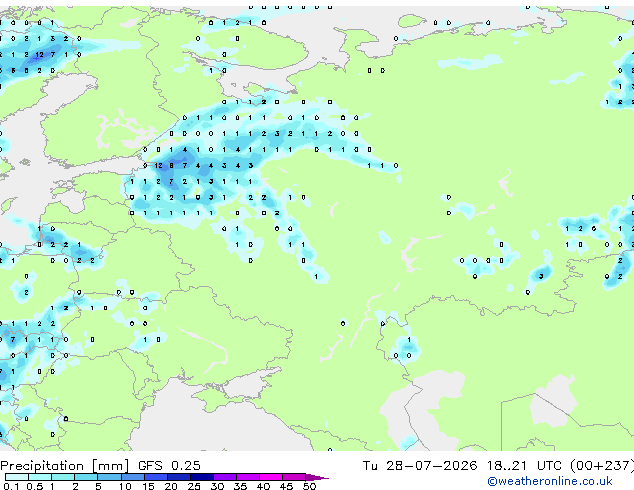Screen dimensions: 634x490
Task: Click the '18..21 UTC' time range text
Action: [x=524, y=466]
